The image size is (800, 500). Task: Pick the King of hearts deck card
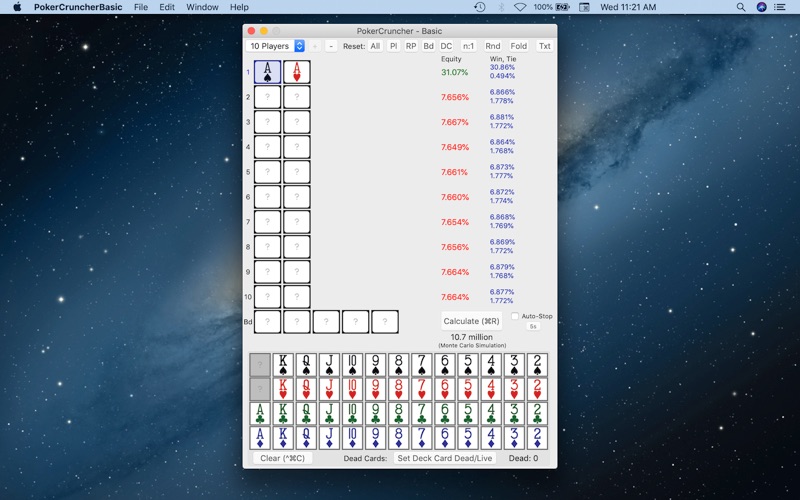pos(283,389)
